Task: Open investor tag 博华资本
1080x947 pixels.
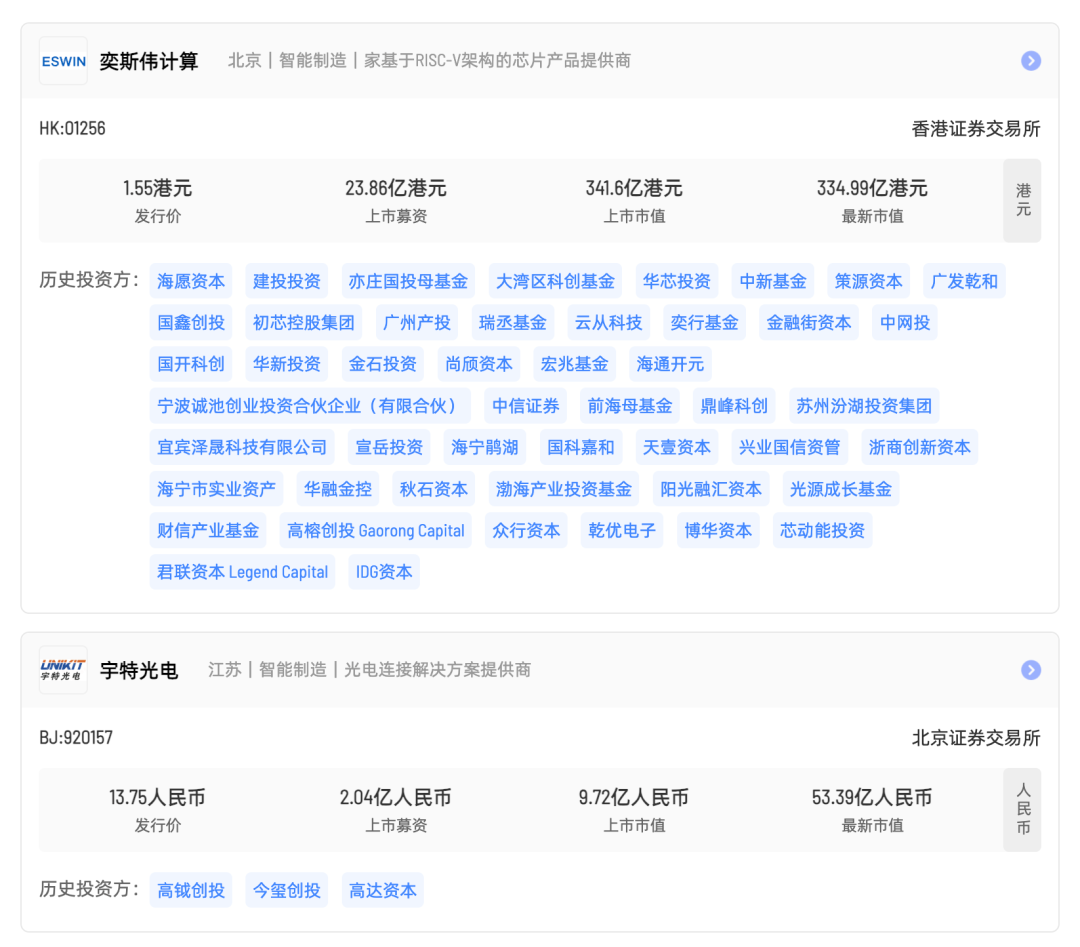Action: (718, 530)
